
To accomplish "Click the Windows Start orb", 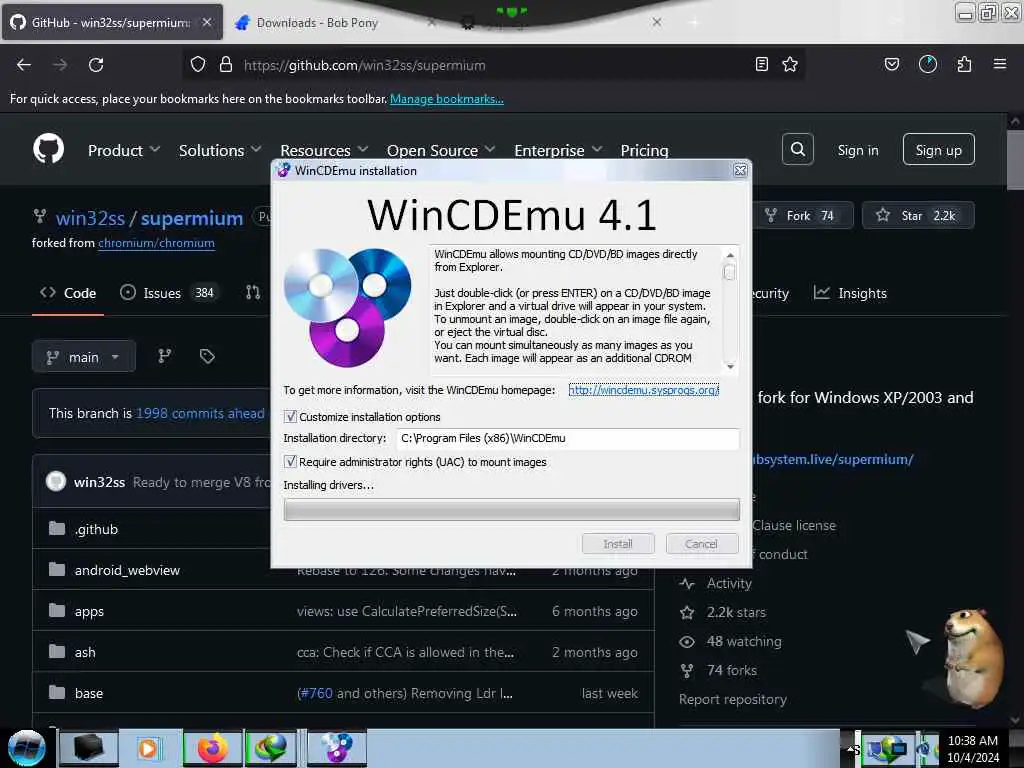I will click(x=26, y=748).
